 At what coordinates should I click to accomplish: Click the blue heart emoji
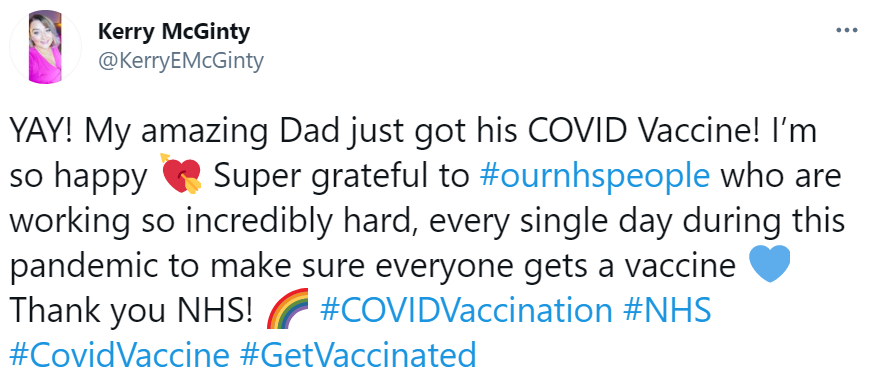769,264
